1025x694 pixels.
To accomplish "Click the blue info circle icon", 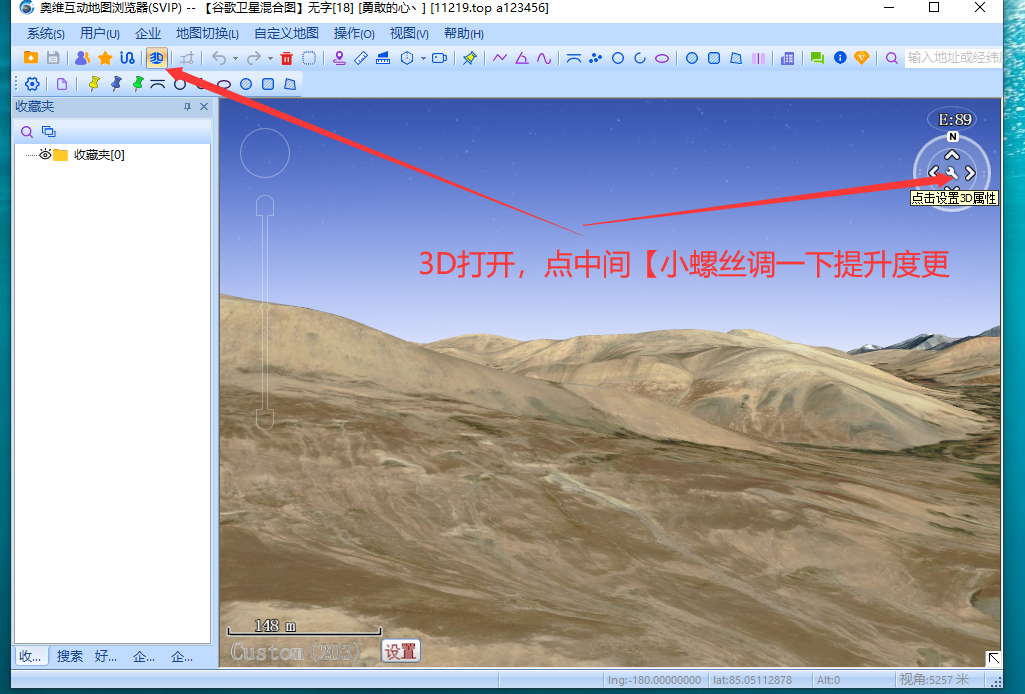I will coord(840,58).
